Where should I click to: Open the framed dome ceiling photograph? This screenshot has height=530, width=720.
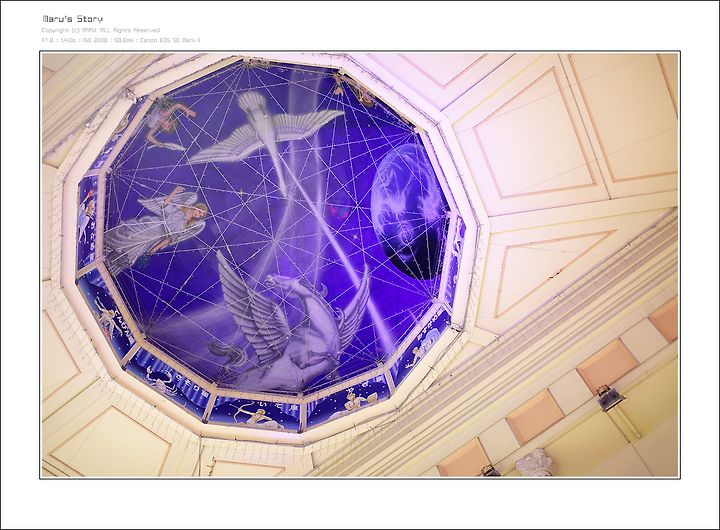coord(360,265)
